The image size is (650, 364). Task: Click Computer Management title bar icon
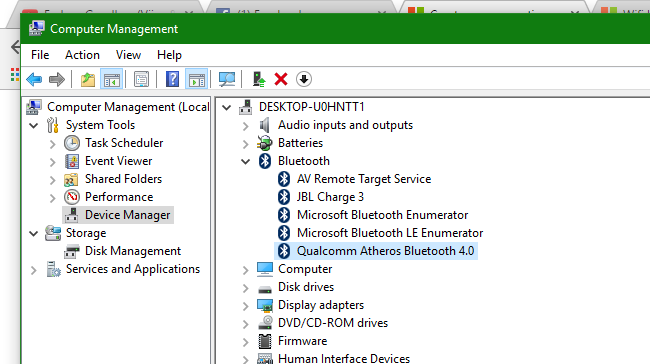pyautogui.click(x=36, y=28)
